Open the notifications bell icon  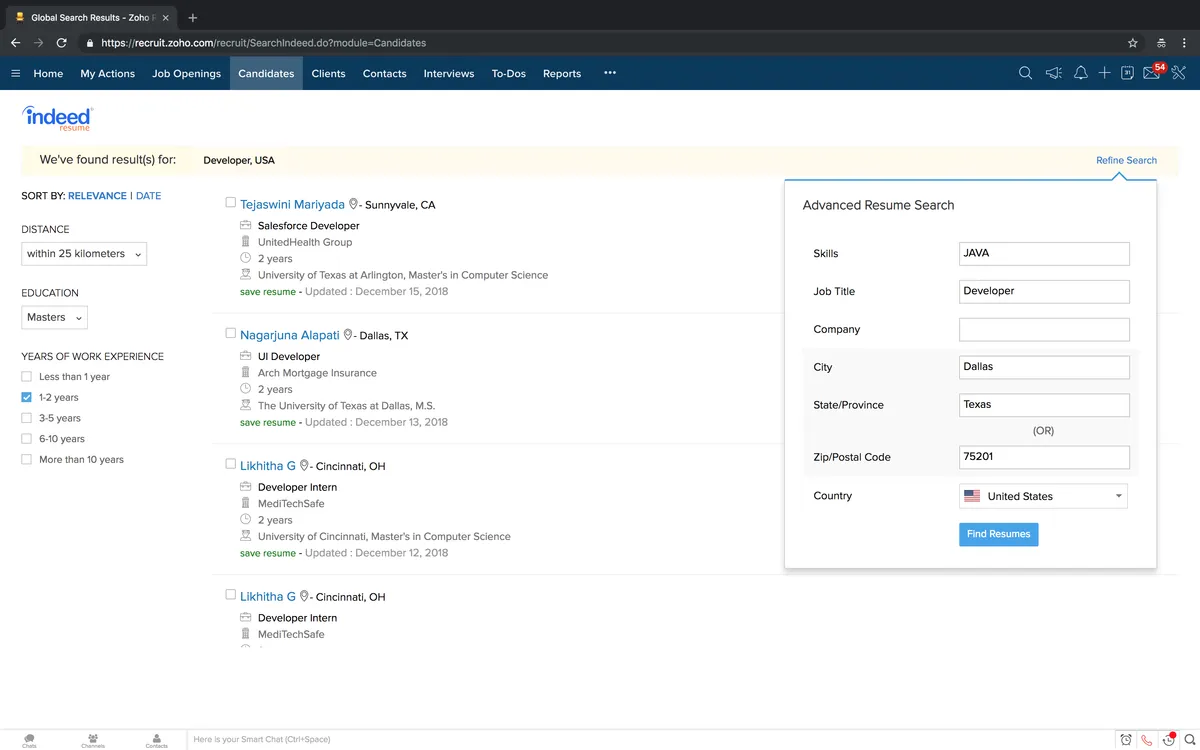click(x=1080, y=73)
